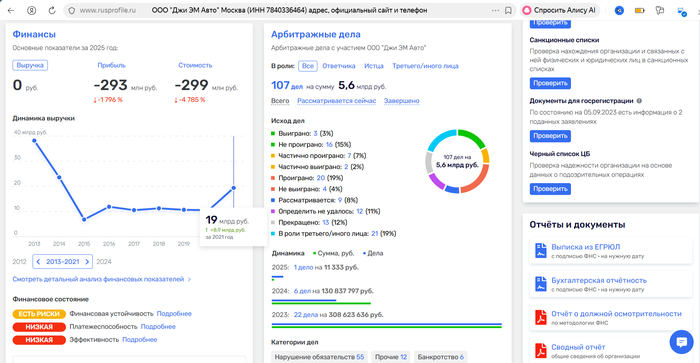Open the blue round extension icon
The image size is (700, 363).
619,10
